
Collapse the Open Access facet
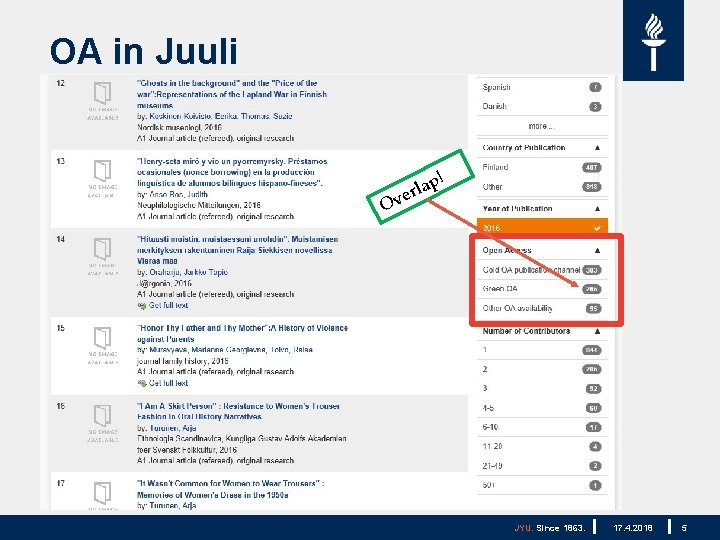coord(597,250)
